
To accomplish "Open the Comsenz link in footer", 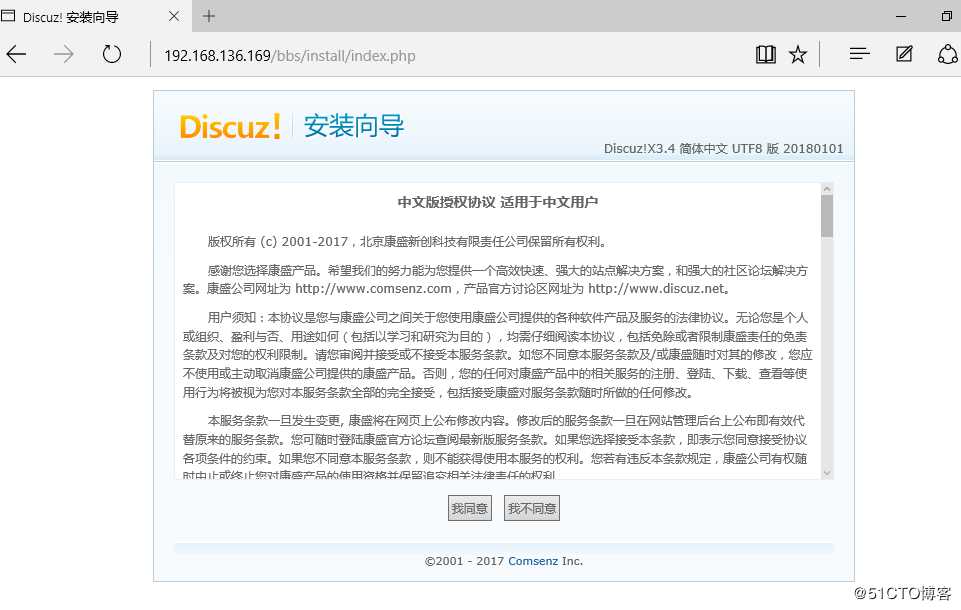I will (533, 561).
